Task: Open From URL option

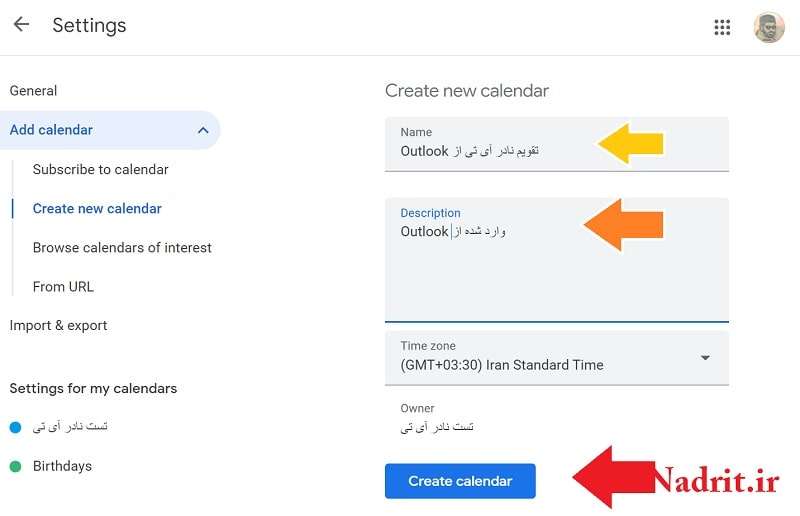Action: pos(63,287)
